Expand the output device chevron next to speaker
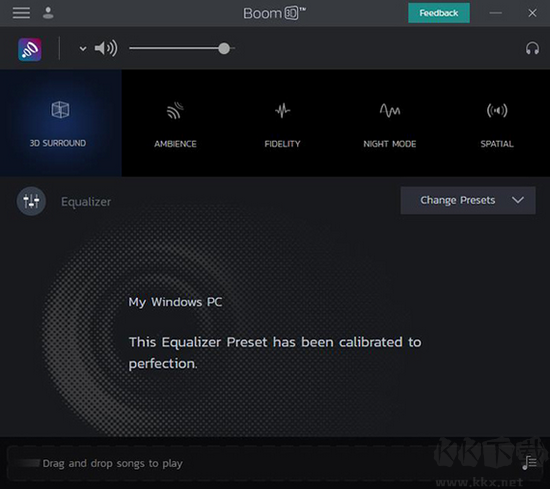Screen dimensions: 550x489 pyautogui.click(x=83, y=48)
